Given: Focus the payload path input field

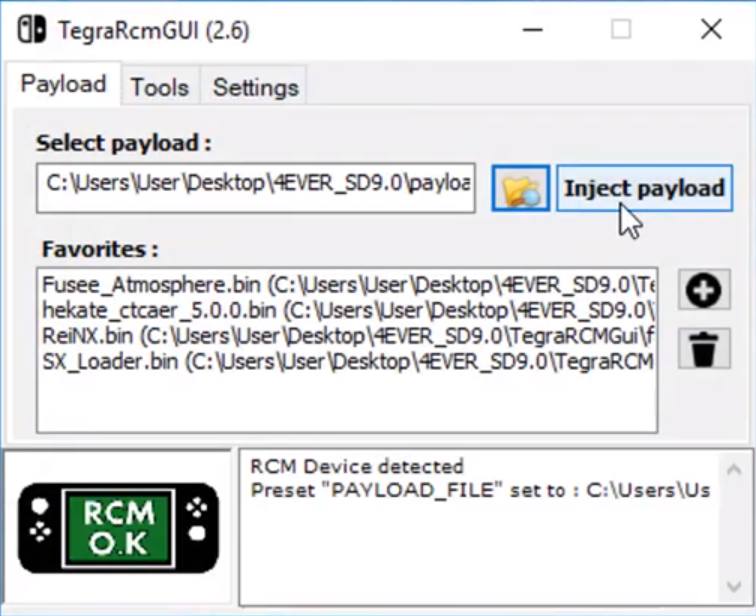Looking at the screenshot, I should 256,188.
